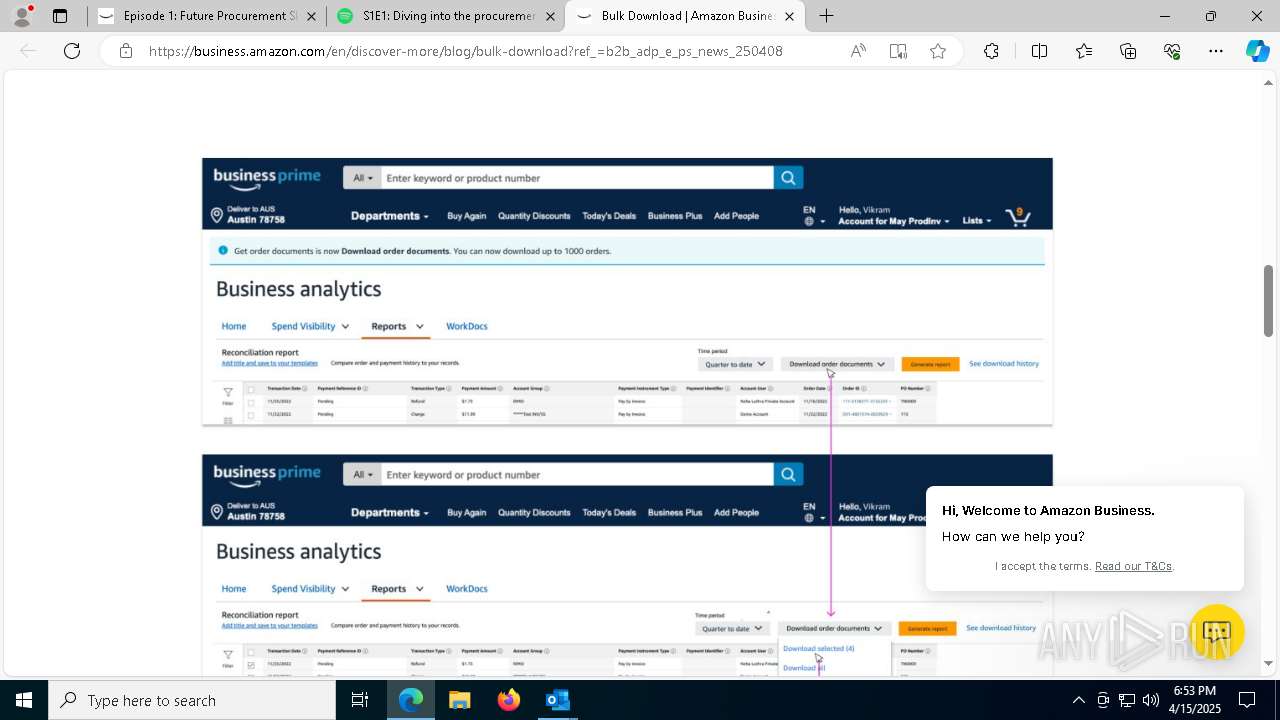Open File Explorer from the taskbar
Screen dimensions: 1280x720
(x=460, y=700)
